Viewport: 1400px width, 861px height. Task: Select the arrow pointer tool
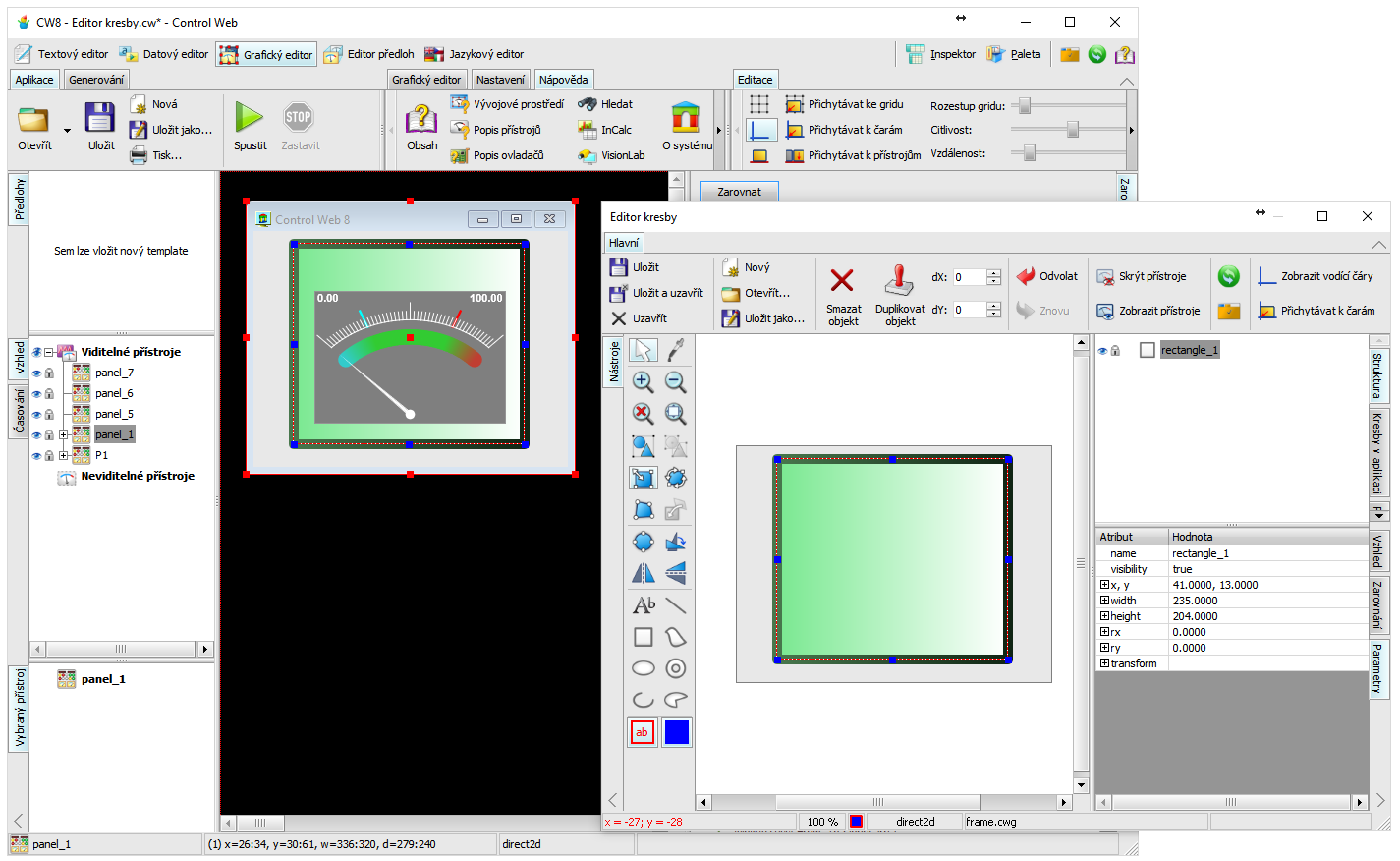643,351
